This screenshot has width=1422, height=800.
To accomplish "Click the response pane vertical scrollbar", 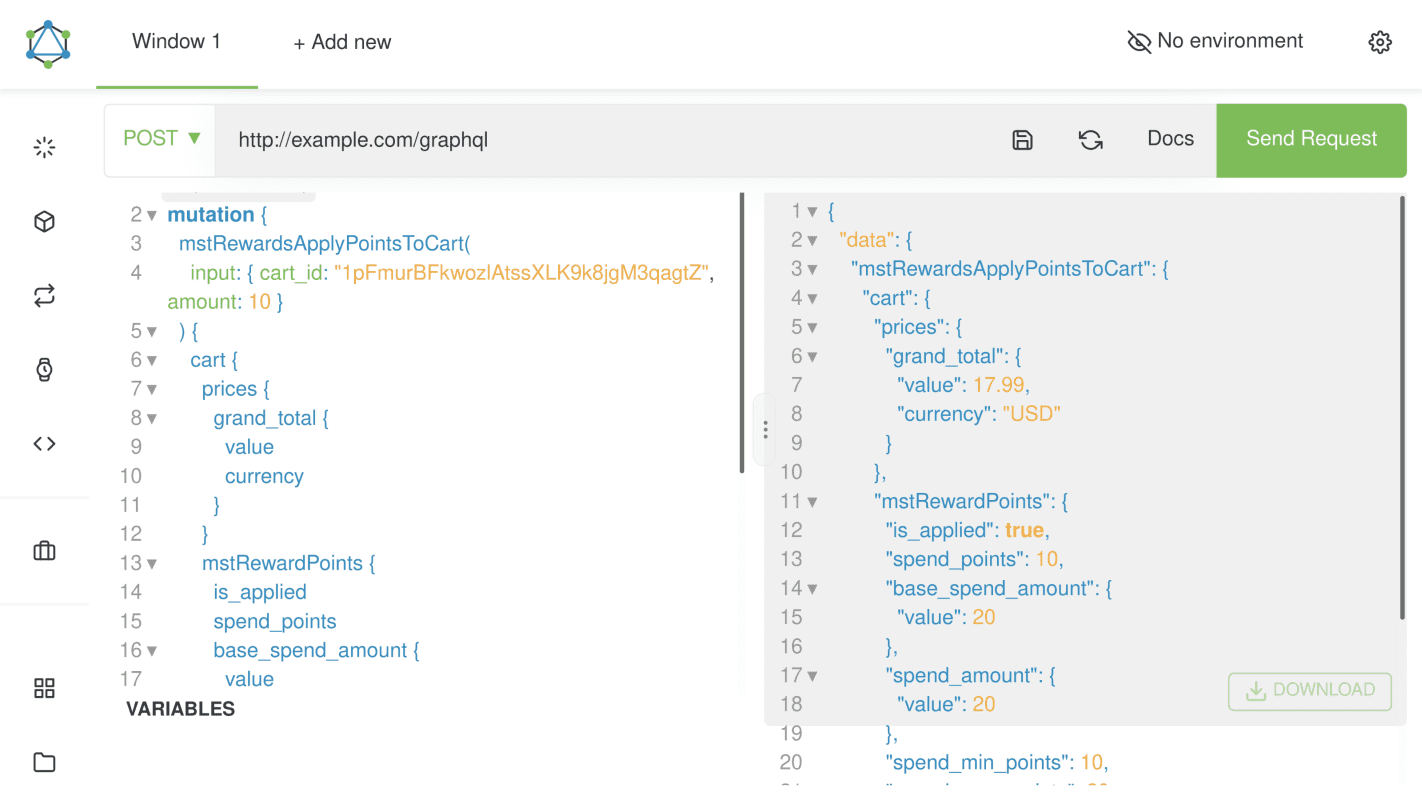I will click(x=1402, y=408).
